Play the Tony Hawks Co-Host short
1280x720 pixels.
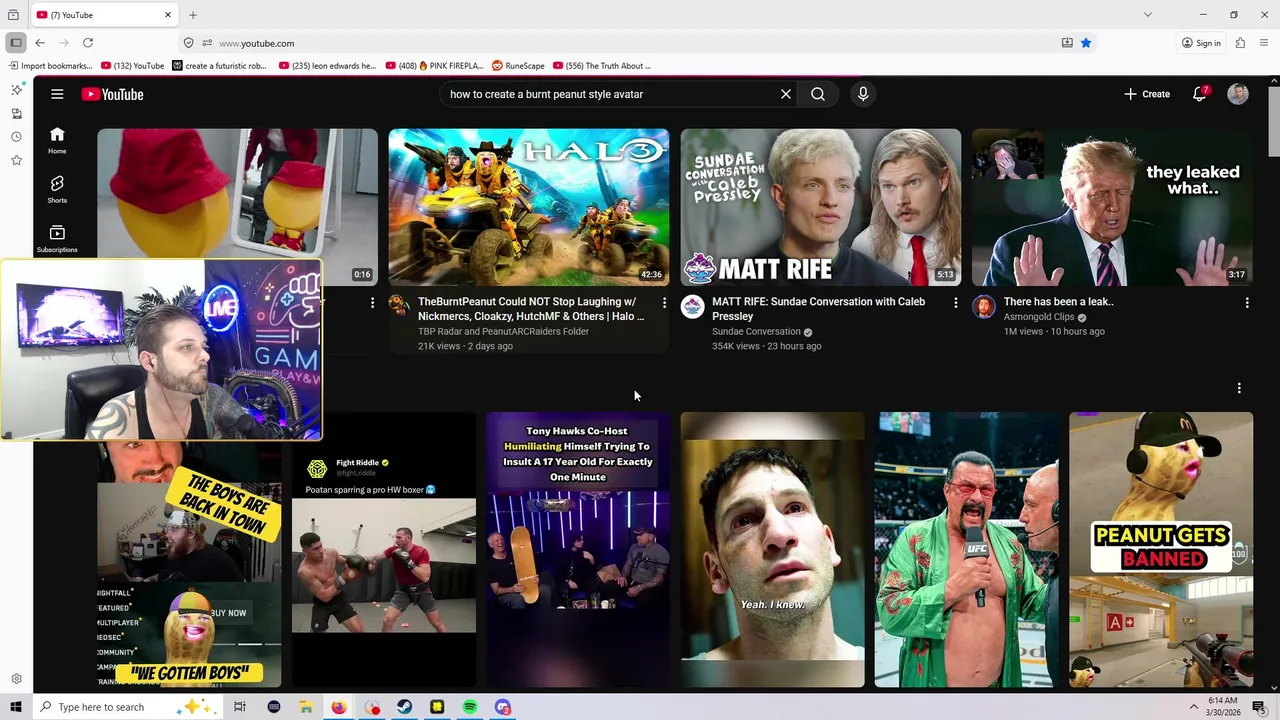(578, 549)
